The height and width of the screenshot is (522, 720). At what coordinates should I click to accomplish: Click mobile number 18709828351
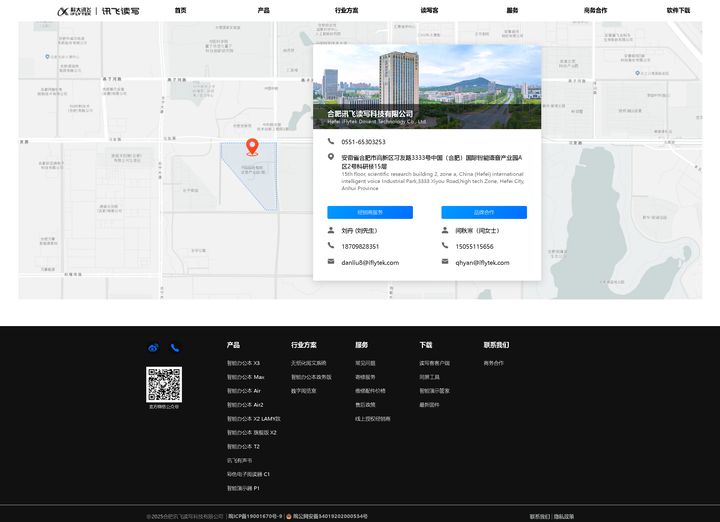point(360,247)
